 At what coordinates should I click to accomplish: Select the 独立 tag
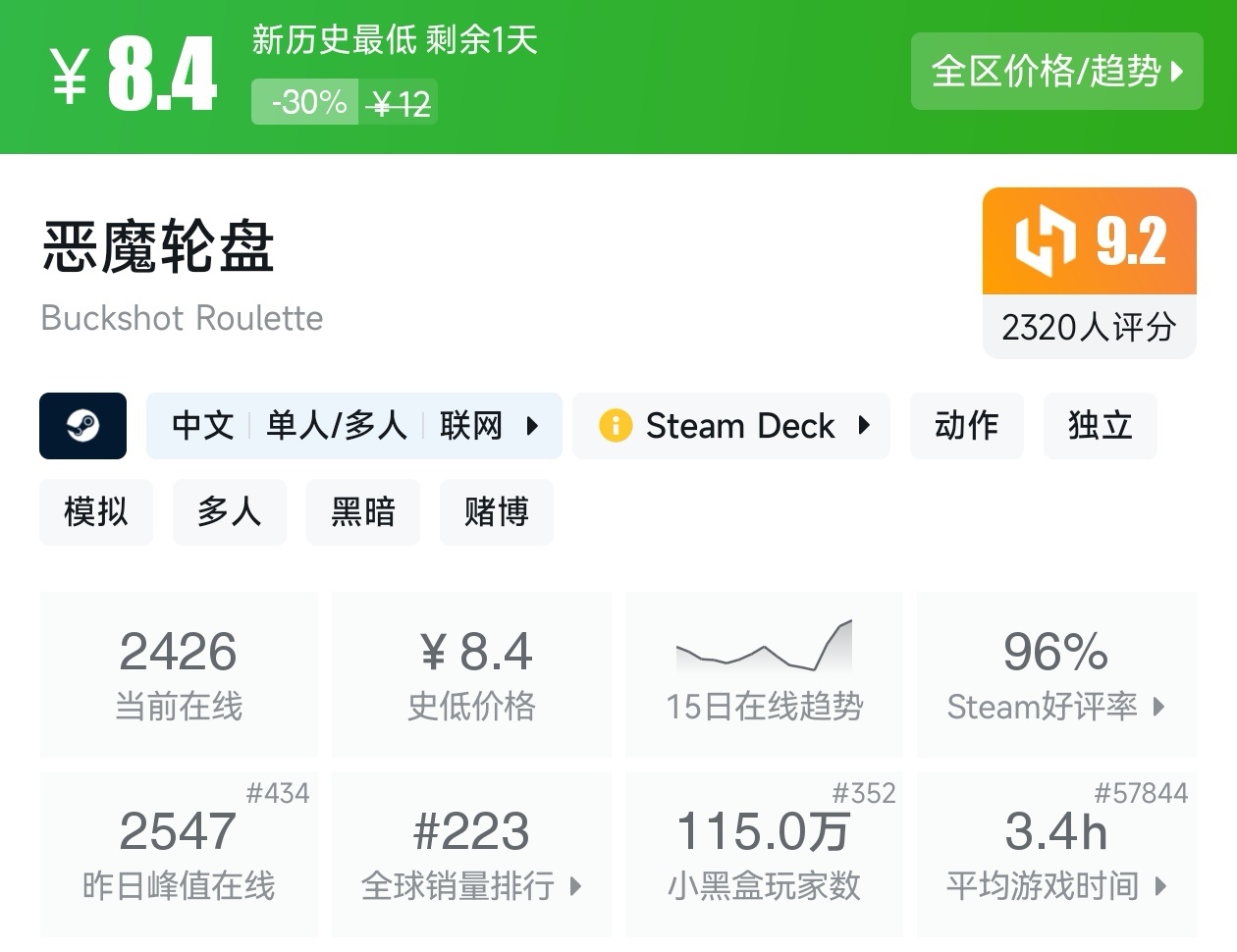[x=1100, y=426]
